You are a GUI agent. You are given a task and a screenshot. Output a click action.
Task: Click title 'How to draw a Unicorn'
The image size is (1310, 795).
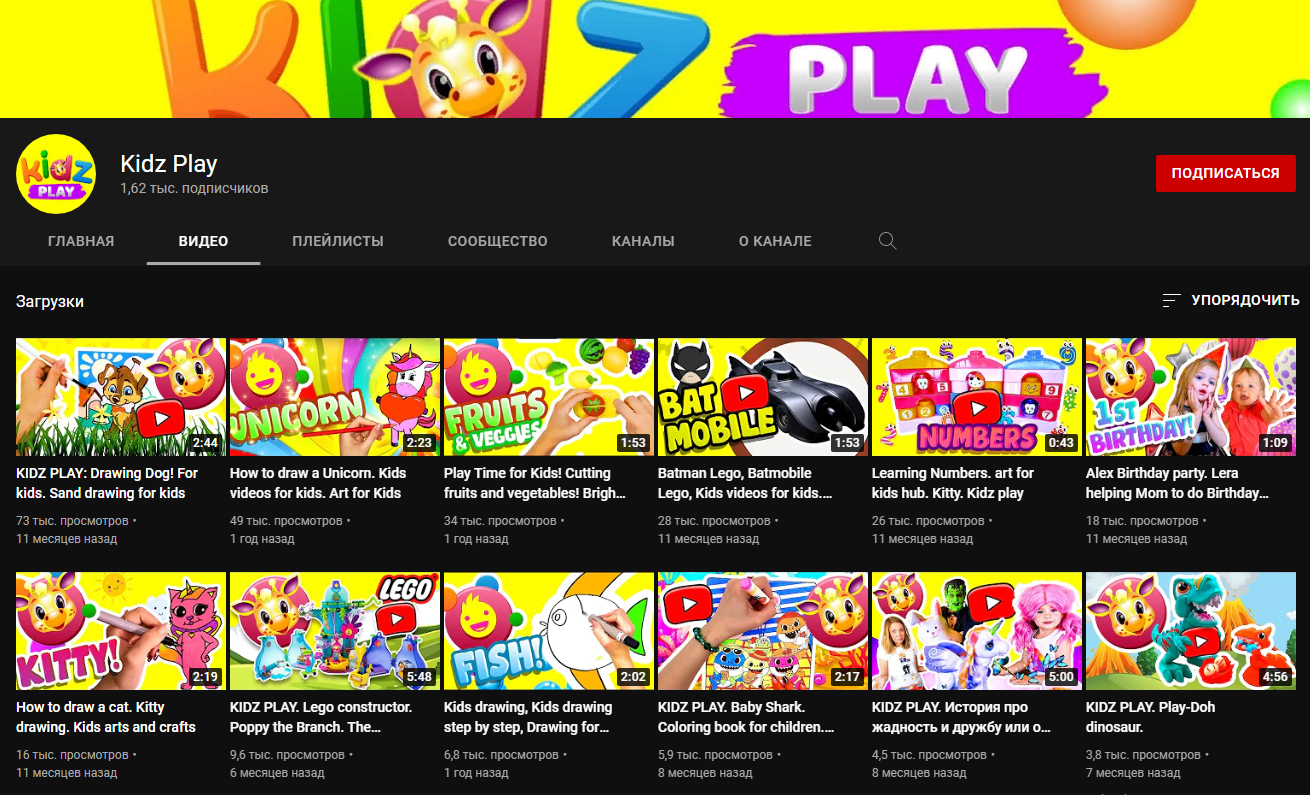318,483
